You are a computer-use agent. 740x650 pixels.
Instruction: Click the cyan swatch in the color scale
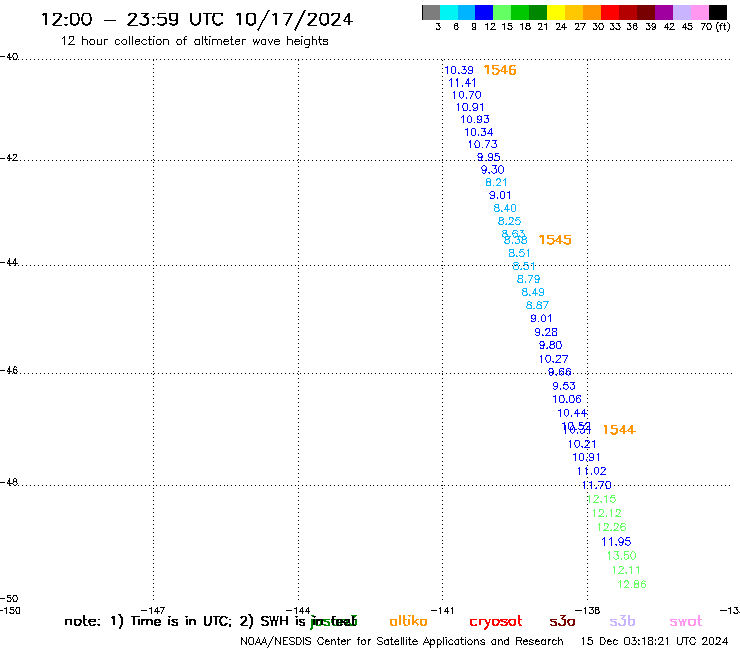pyautogui.click(x=449, y=12)
